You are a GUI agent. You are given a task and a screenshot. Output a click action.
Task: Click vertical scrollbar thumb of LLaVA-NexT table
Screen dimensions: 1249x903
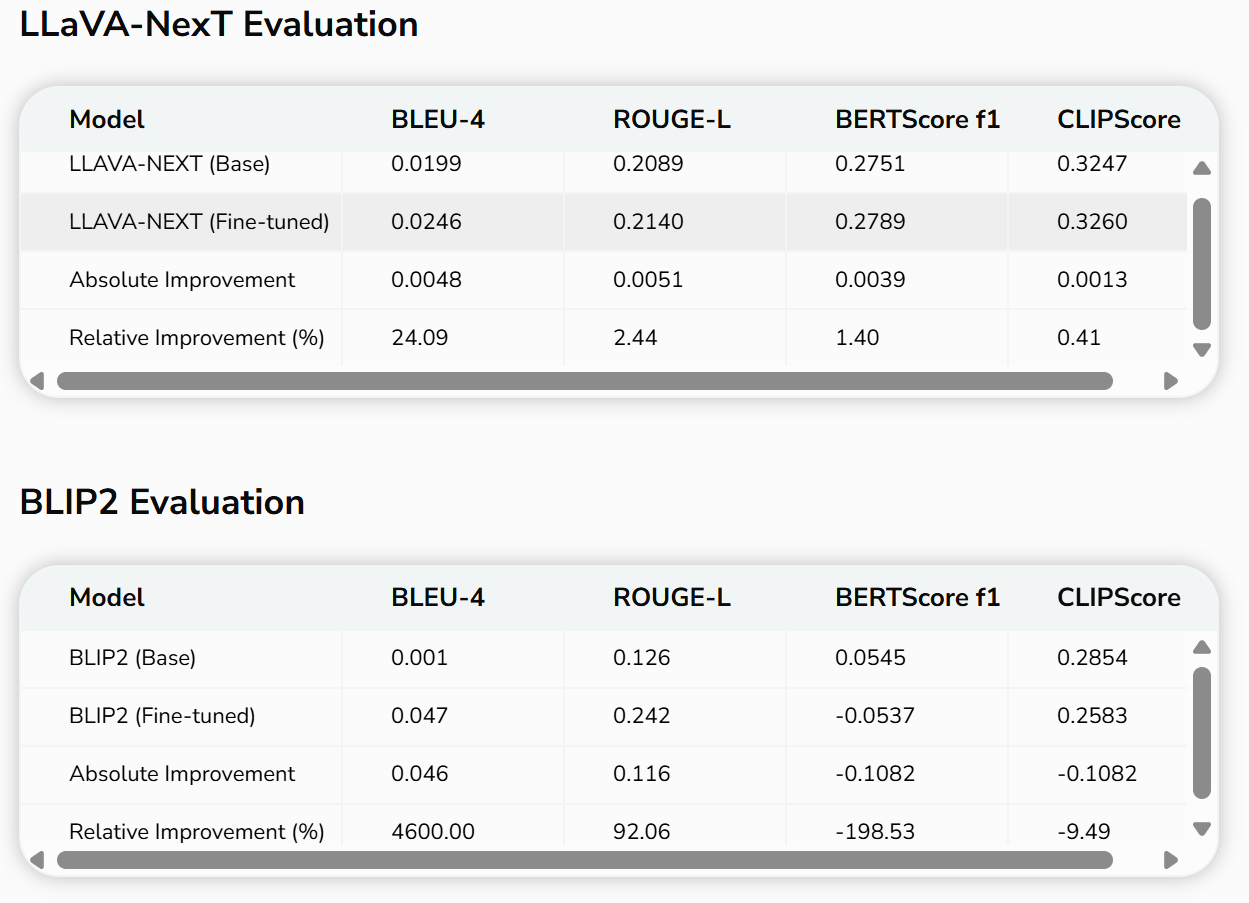pyautogui.click(x=1202, y=264)
